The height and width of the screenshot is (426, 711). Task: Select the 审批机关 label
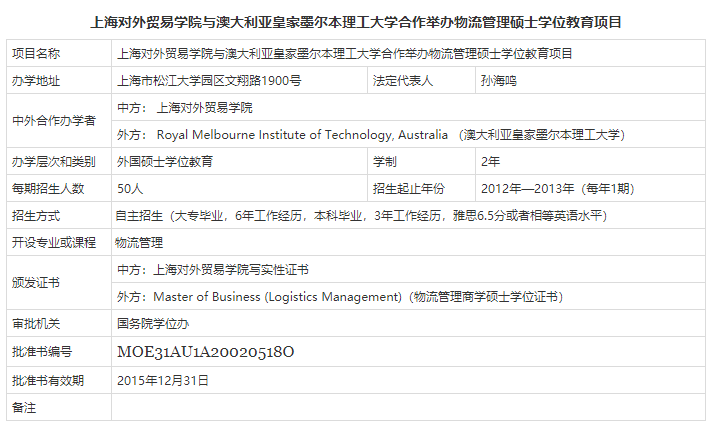[36, 324]
